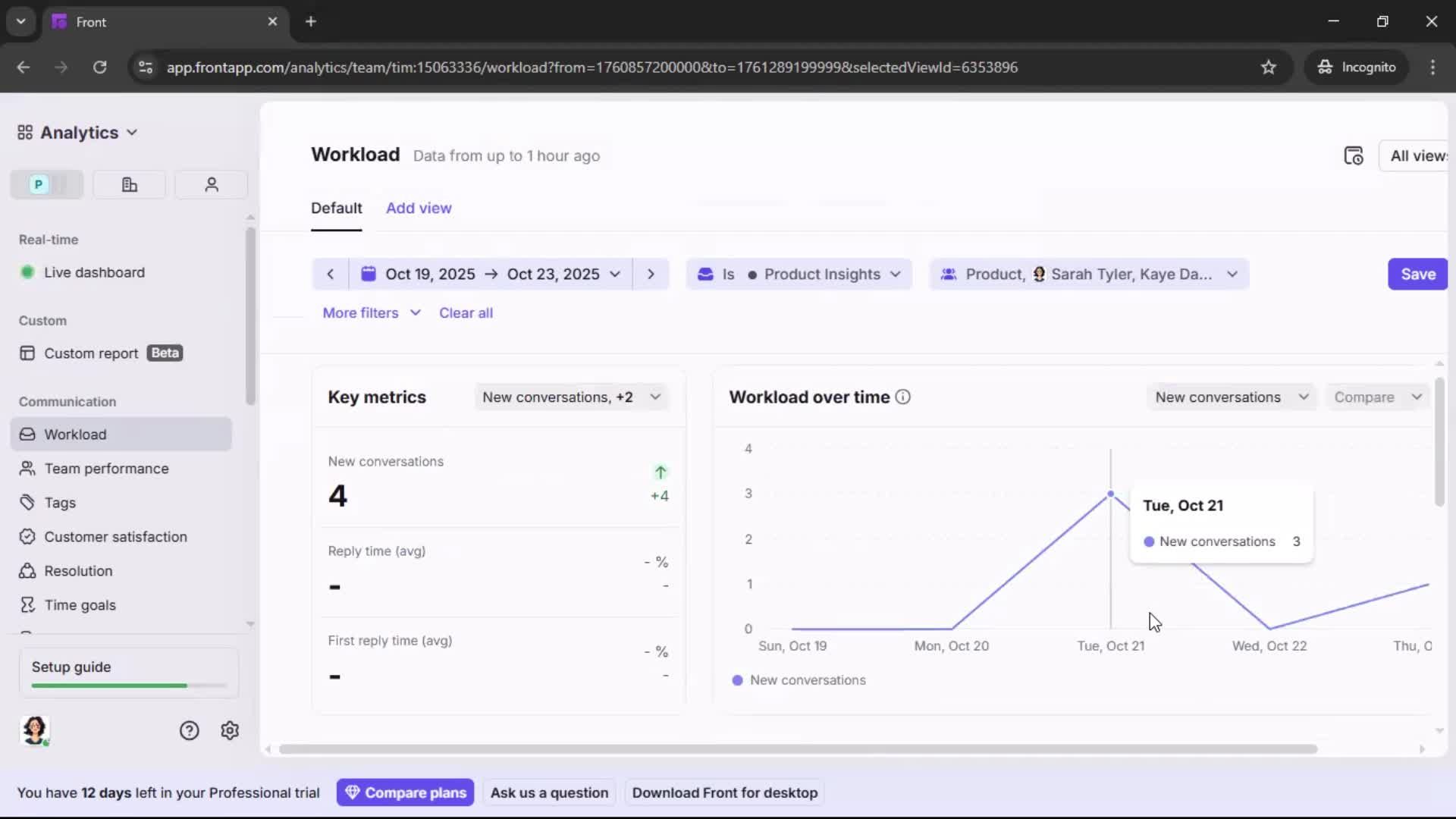The height and width of the screenshot is (819, 1456).
Task: Open the Resolution analytics section
Action: pos(77,570)
